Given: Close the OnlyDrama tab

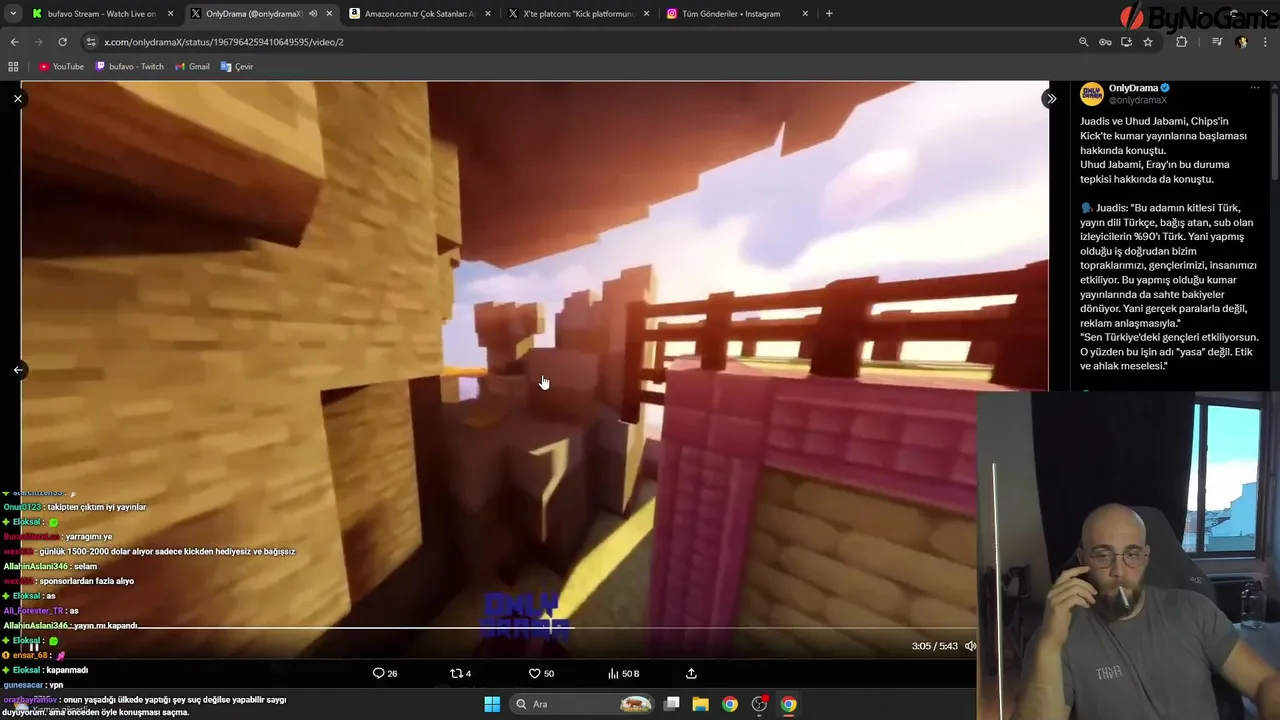Looking at the screenshot, I should coord(329,14).
